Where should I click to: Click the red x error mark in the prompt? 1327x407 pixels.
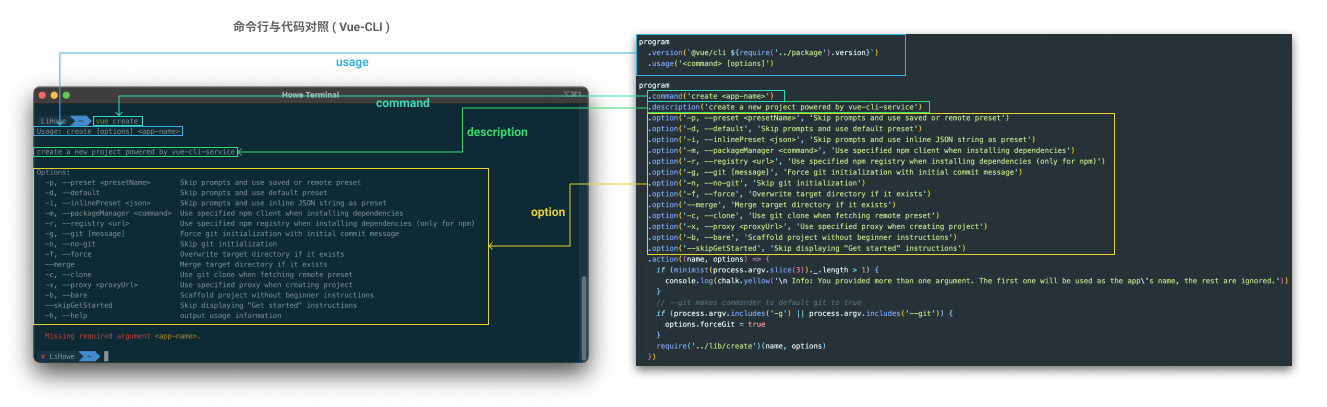42,356
